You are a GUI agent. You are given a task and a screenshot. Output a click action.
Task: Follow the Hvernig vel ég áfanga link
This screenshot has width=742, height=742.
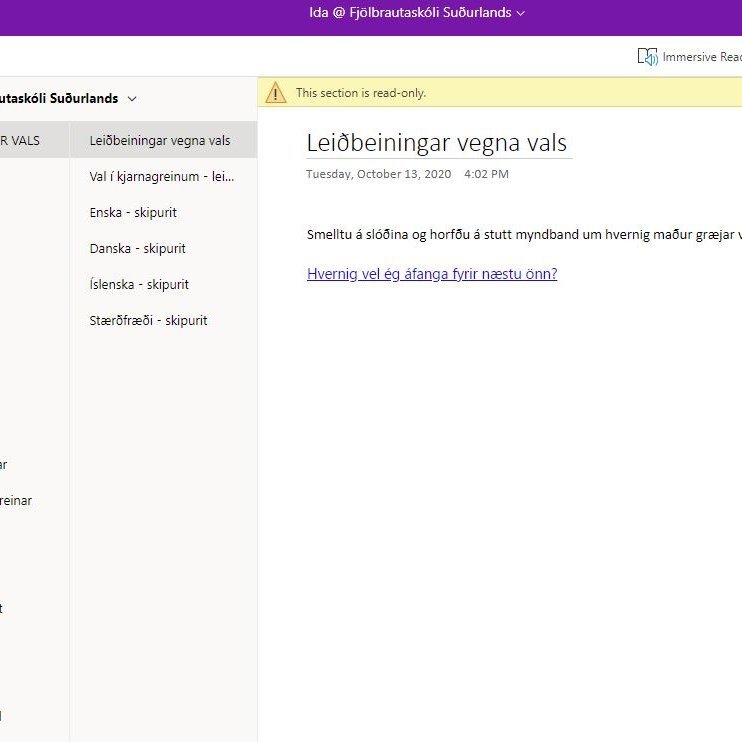(432, 274)
